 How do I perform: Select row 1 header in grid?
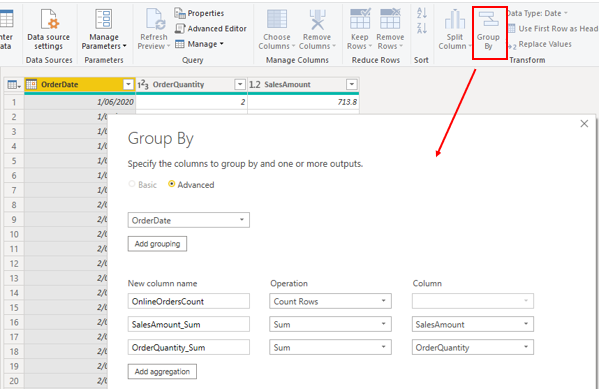[x=14, y=102]
